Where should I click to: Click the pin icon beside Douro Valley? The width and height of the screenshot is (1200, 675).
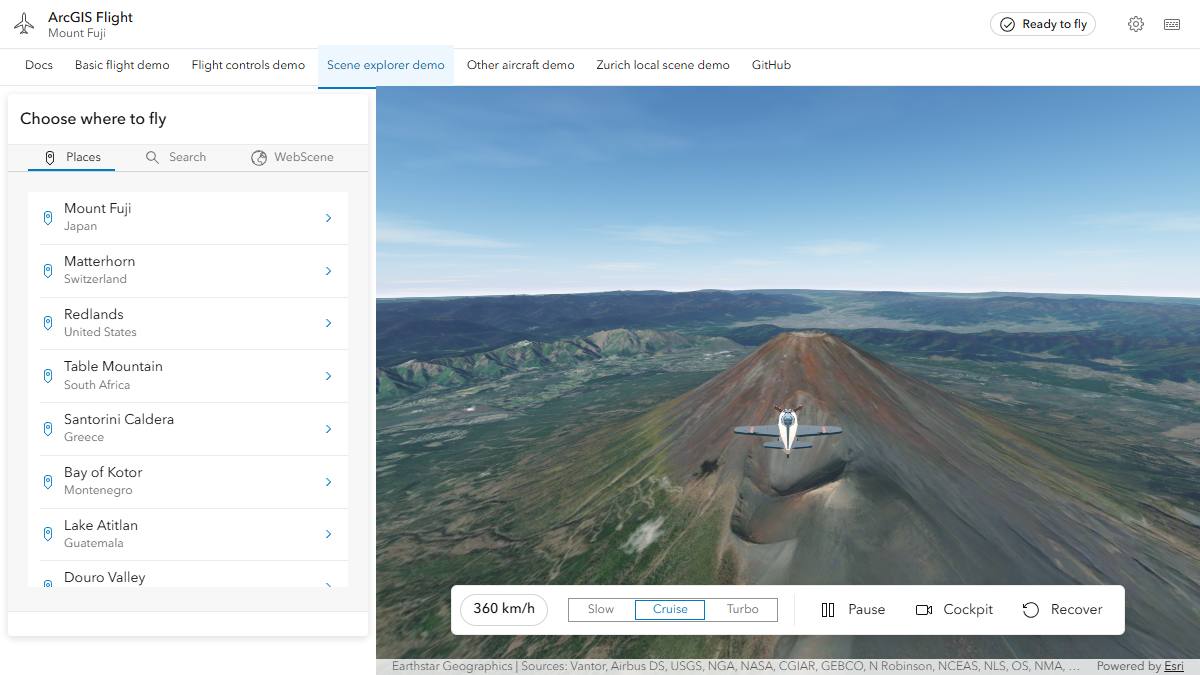click(47, 583)
